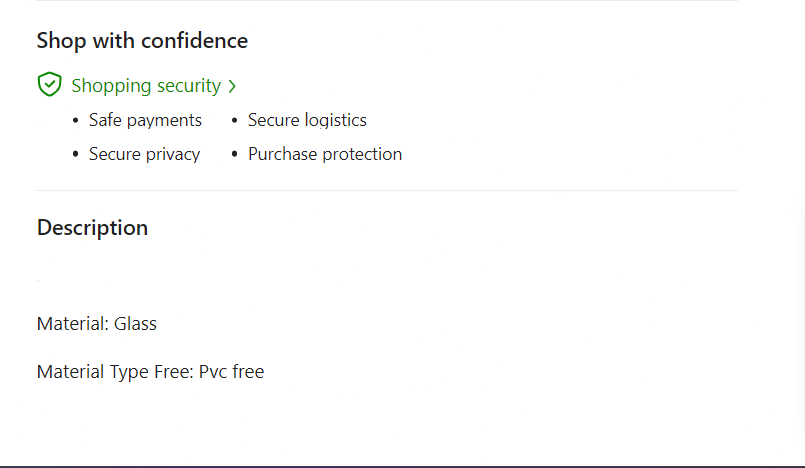This screenshot has width=805, height=468.
Task: Click the bullet before Purchase protection
Action: (235, 155)
